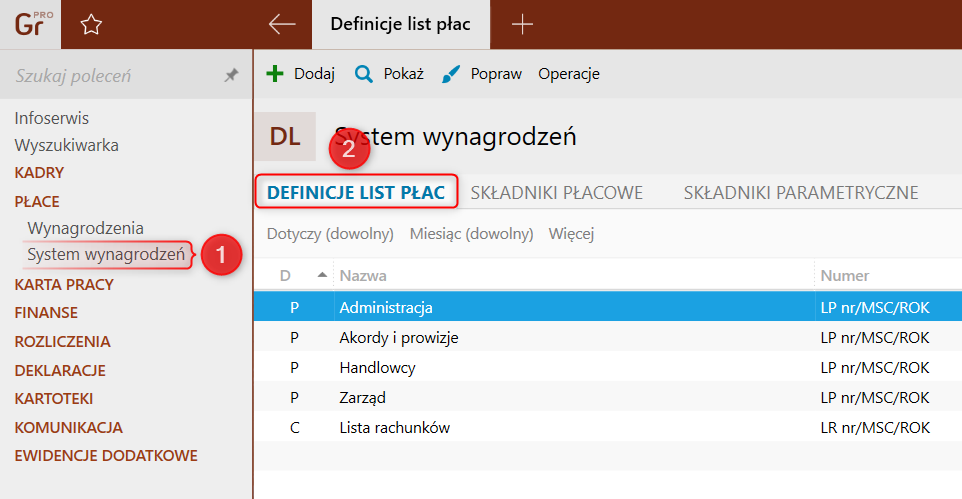The height and width of the screenshot is (499, 962).
Task: Sort by the D column arrow
Action: [322, 275]
